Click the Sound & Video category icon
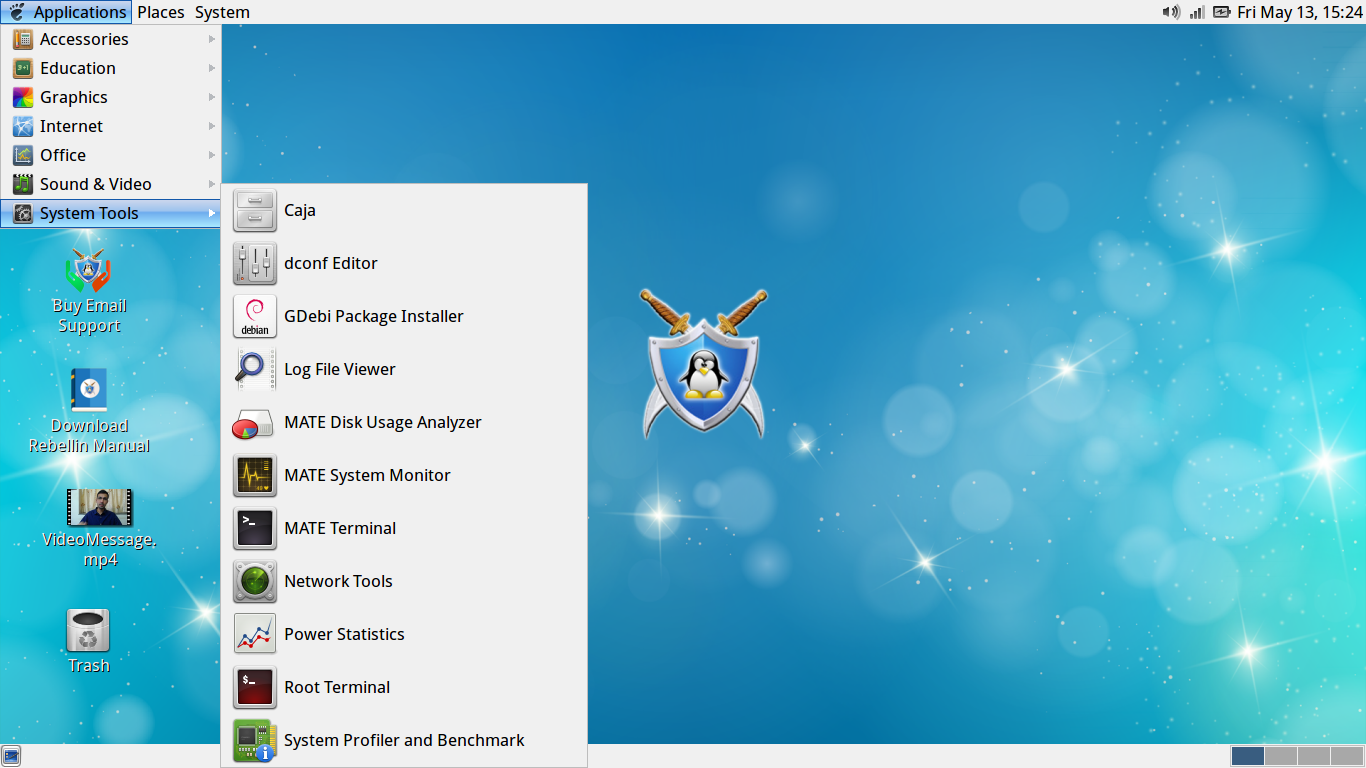Viewport: 1366px width, 768px height. coord(23,185)
